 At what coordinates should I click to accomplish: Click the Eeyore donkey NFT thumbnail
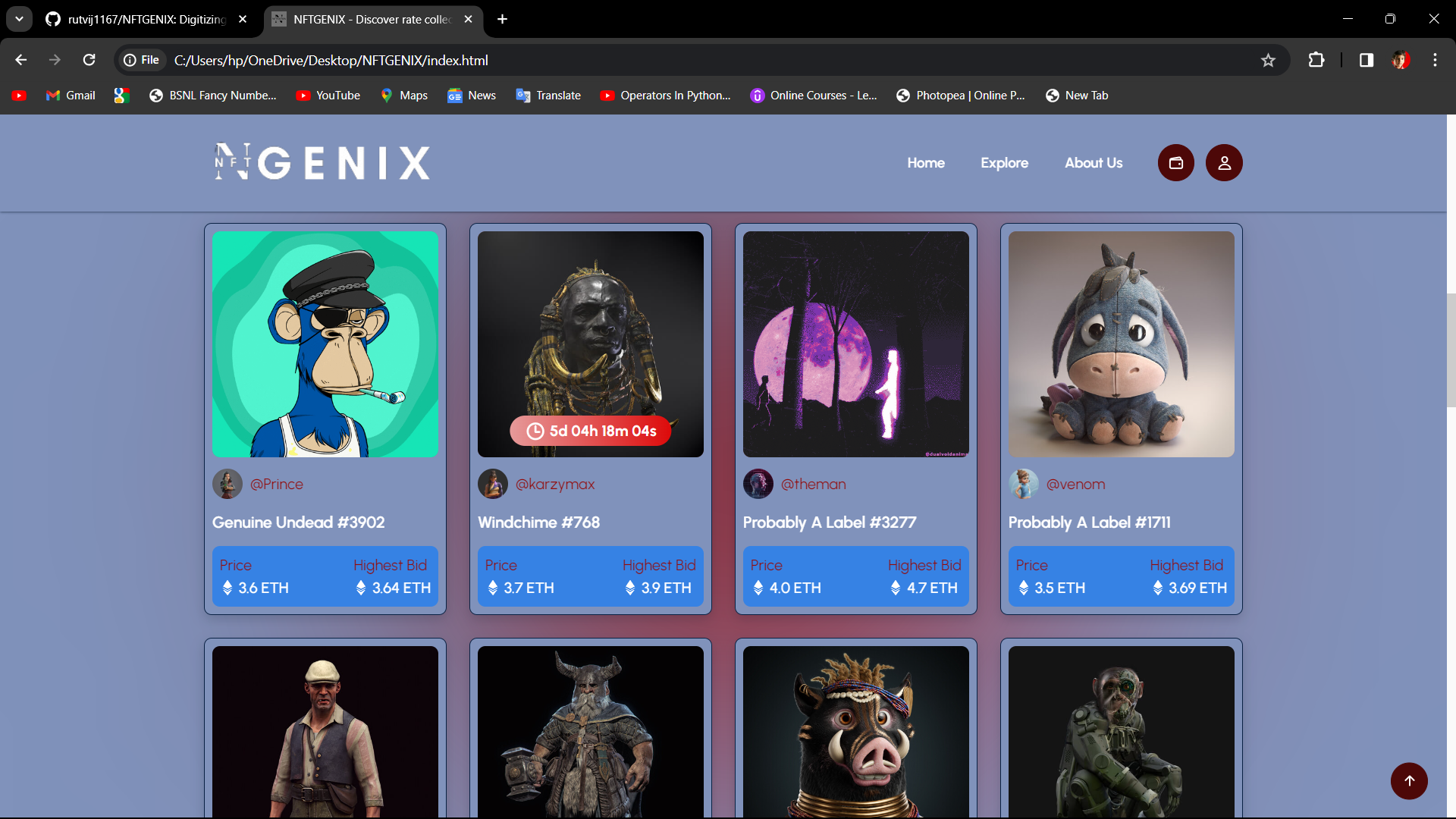coord(1121,344)
